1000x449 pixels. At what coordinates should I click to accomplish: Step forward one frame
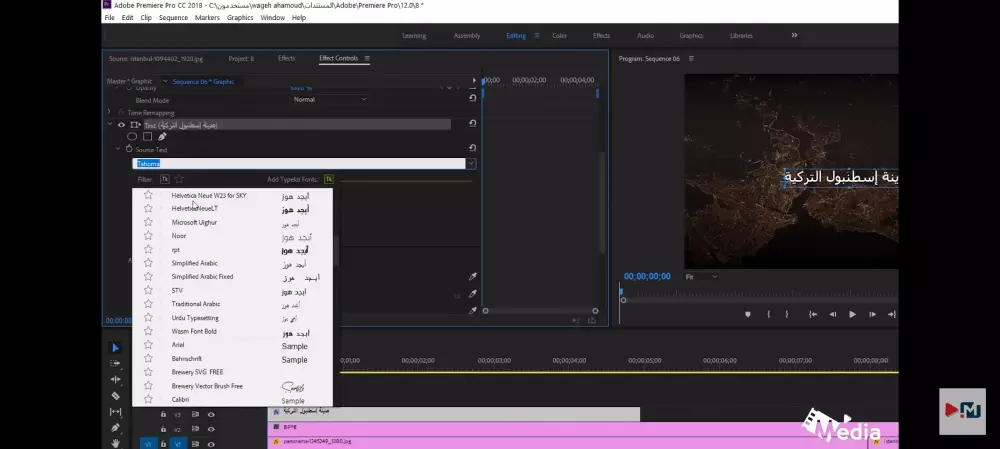tap(872, 314)
